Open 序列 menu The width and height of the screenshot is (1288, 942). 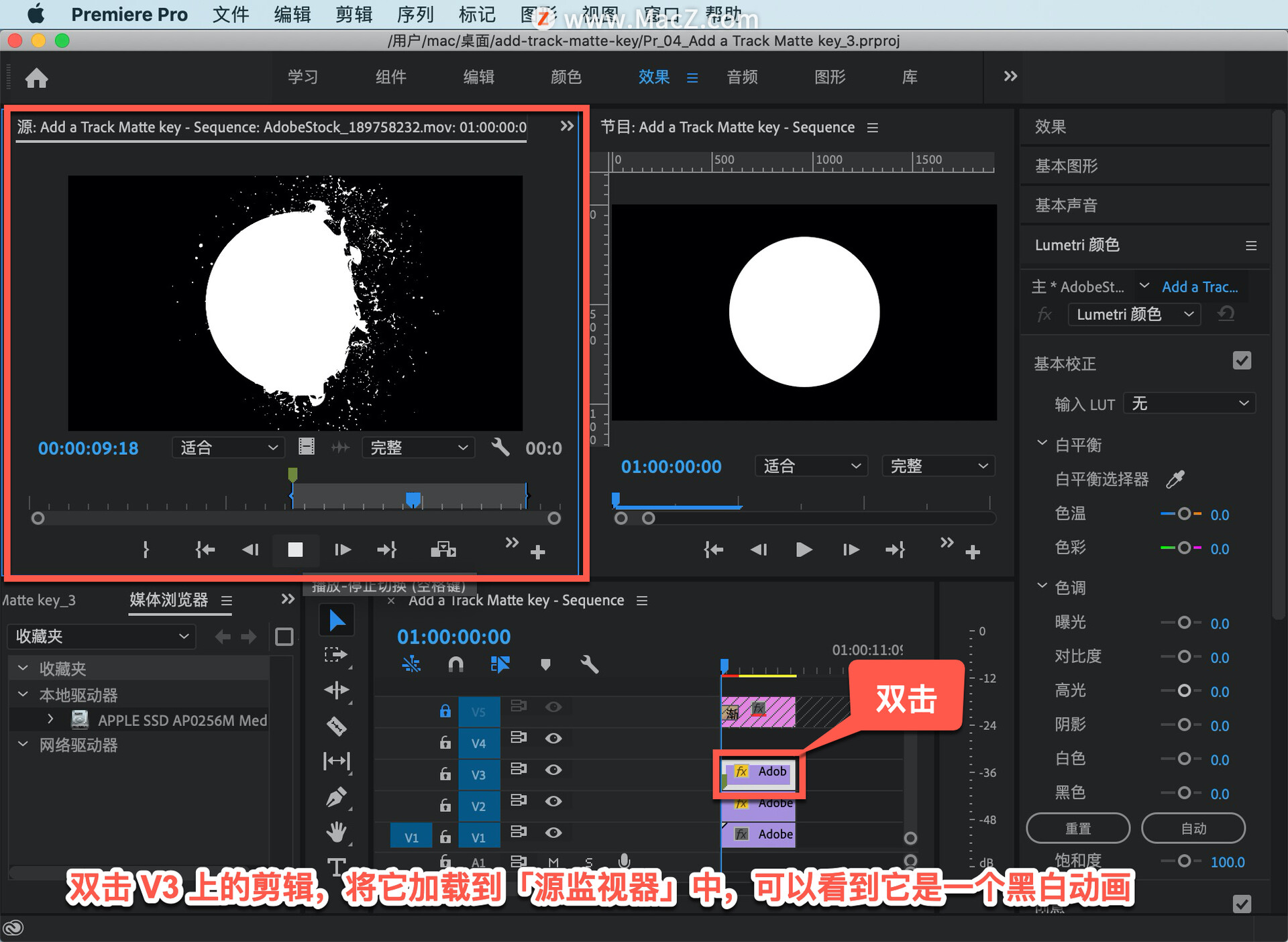pos(415,14)
